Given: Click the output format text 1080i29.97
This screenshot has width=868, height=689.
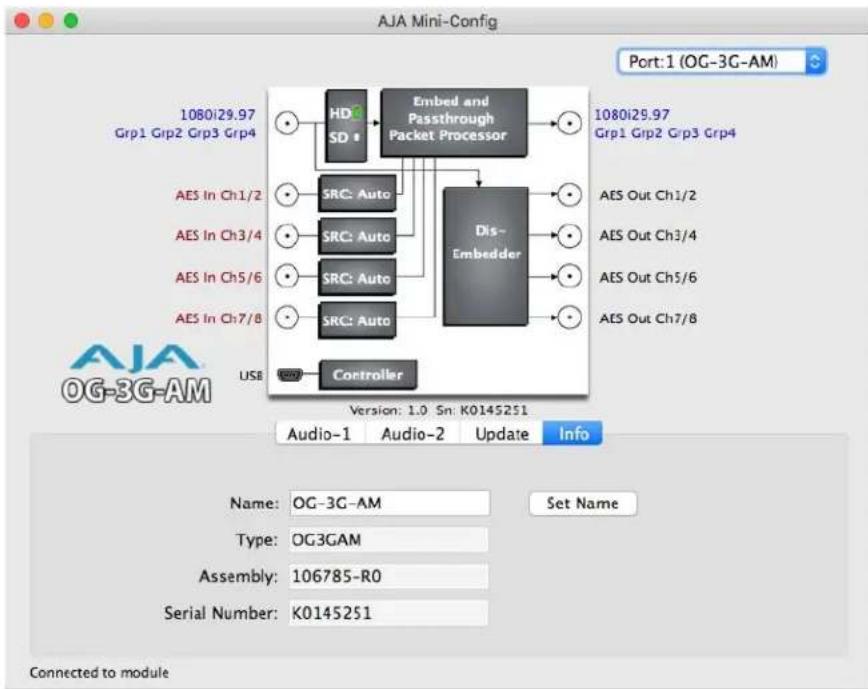Looking at the screenshot, I should coord(632,115).
